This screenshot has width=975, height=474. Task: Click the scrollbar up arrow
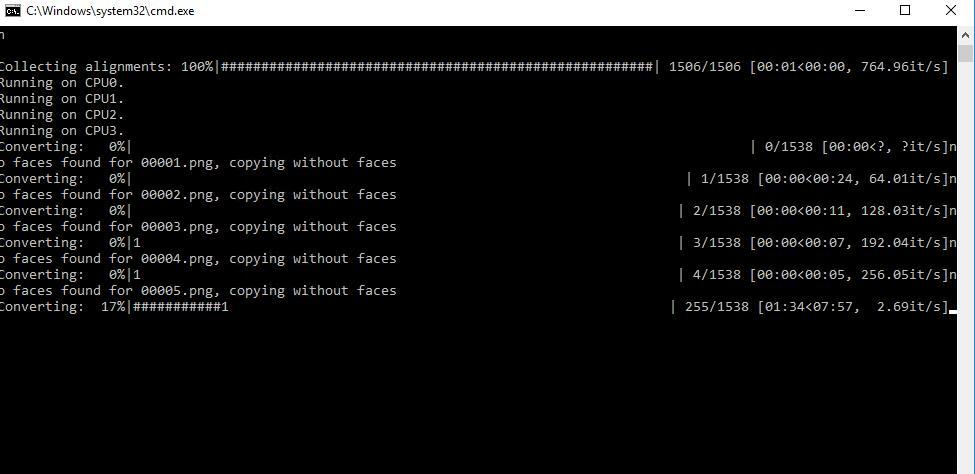(966, 34)
